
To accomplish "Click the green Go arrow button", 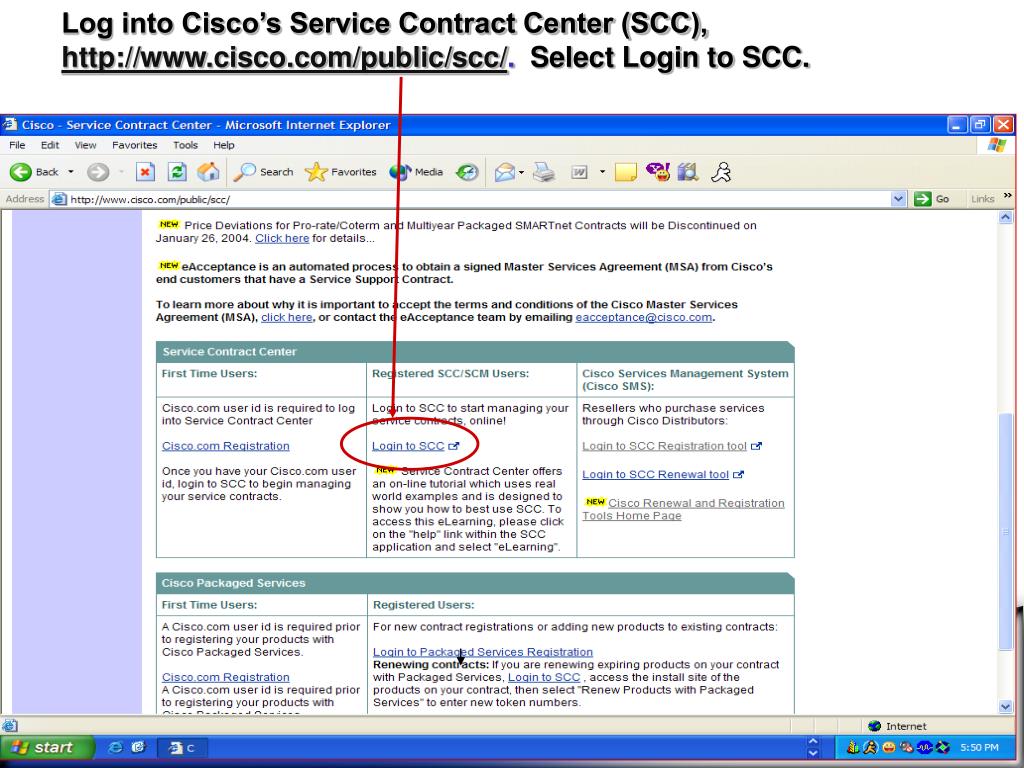I will [x=923, y=199].
